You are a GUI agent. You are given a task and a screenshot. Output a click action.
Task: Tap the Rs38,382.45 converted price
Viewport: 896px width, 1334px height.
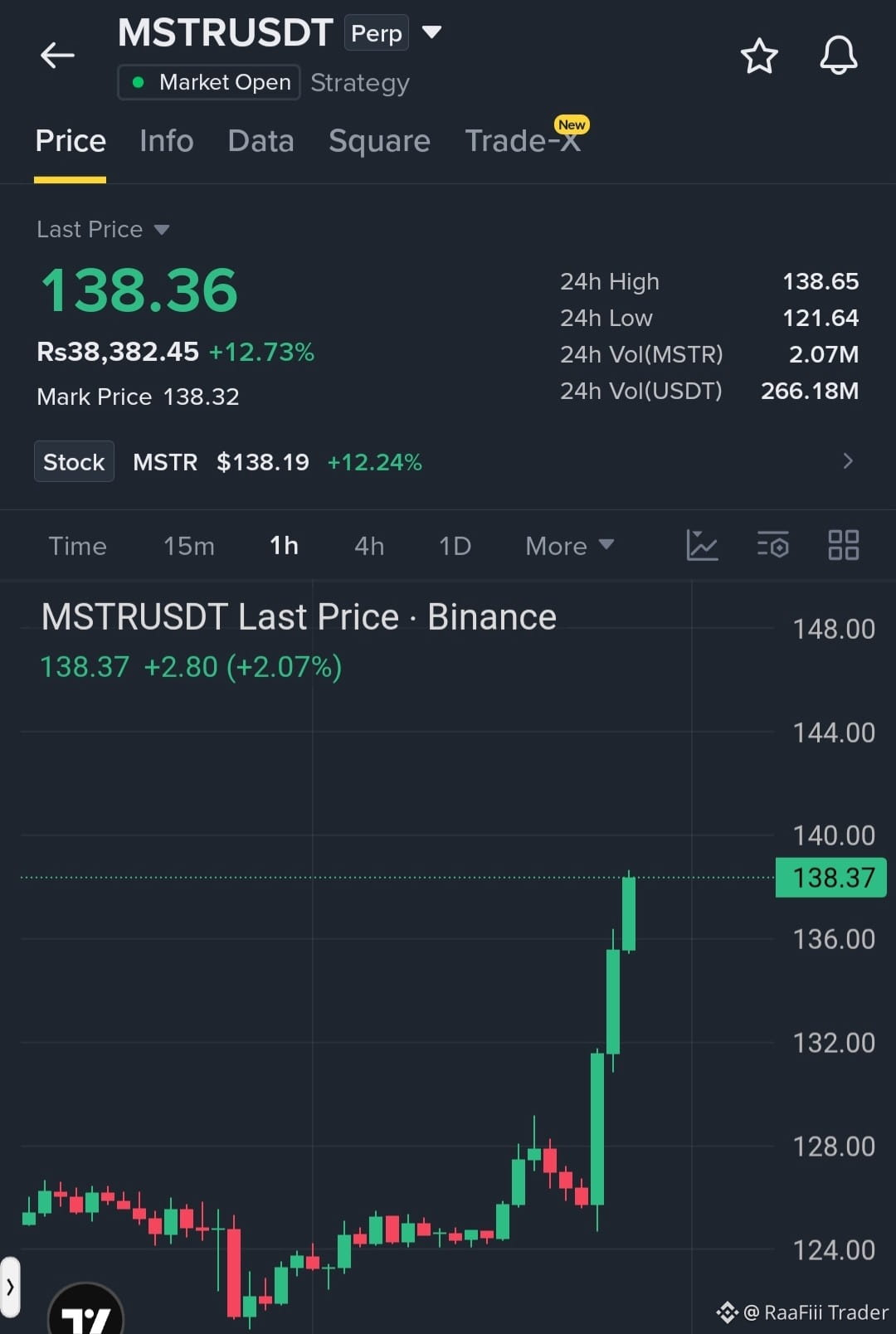(118, 352)
